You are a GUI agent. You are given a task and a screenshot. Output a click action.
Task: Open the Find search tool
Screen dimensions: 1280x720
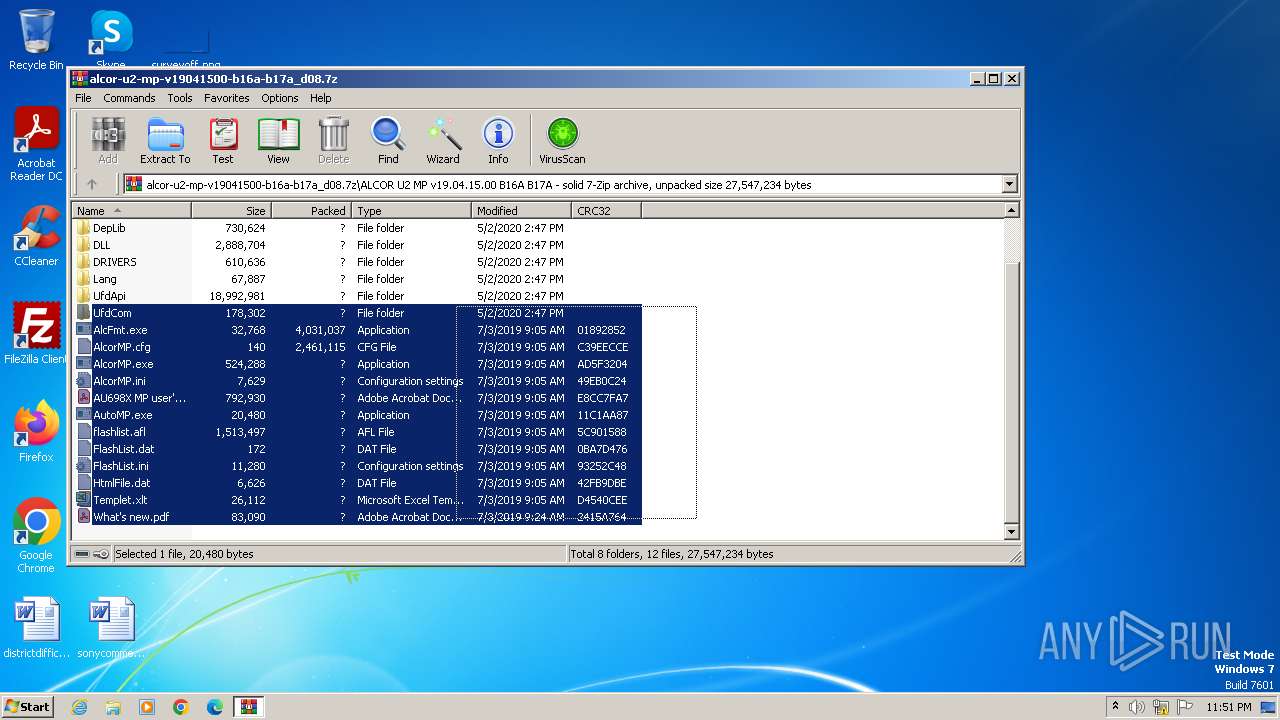point(388,141)
